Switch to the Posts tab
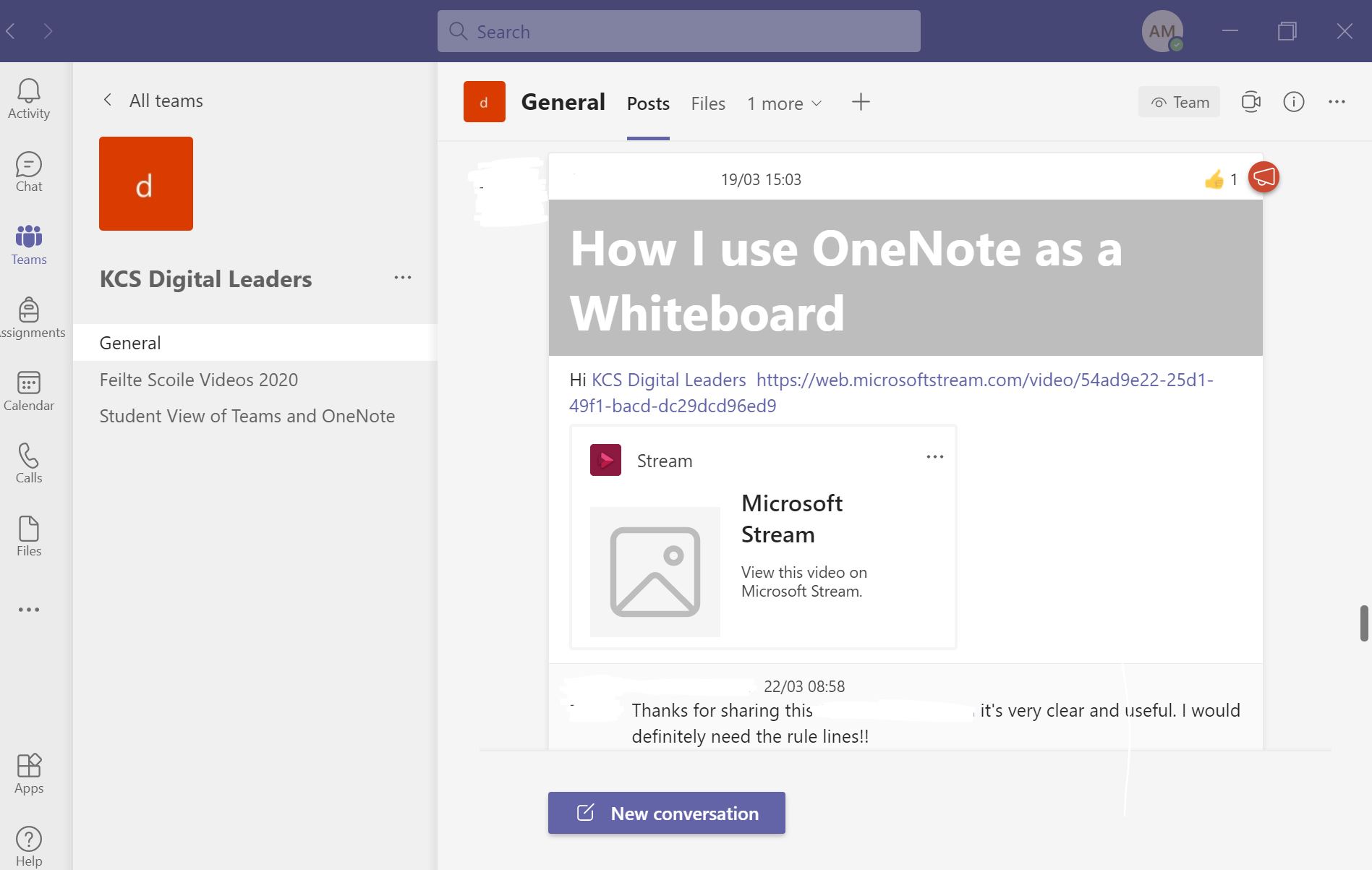 648,103
